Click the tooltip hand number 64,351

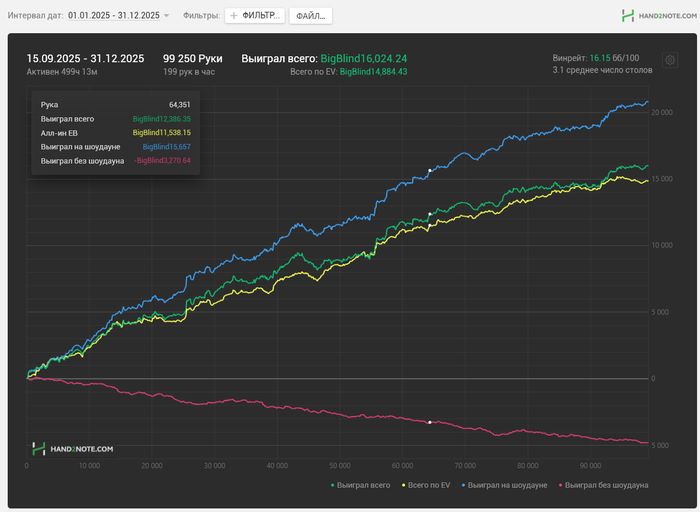coord(179,105)
